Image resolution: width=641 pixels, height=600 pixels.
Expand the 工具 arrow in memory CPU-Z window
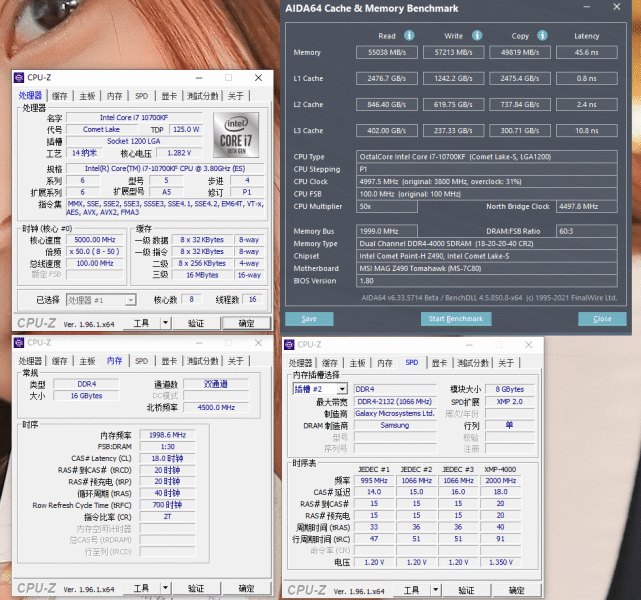click(x=165, y=588)
